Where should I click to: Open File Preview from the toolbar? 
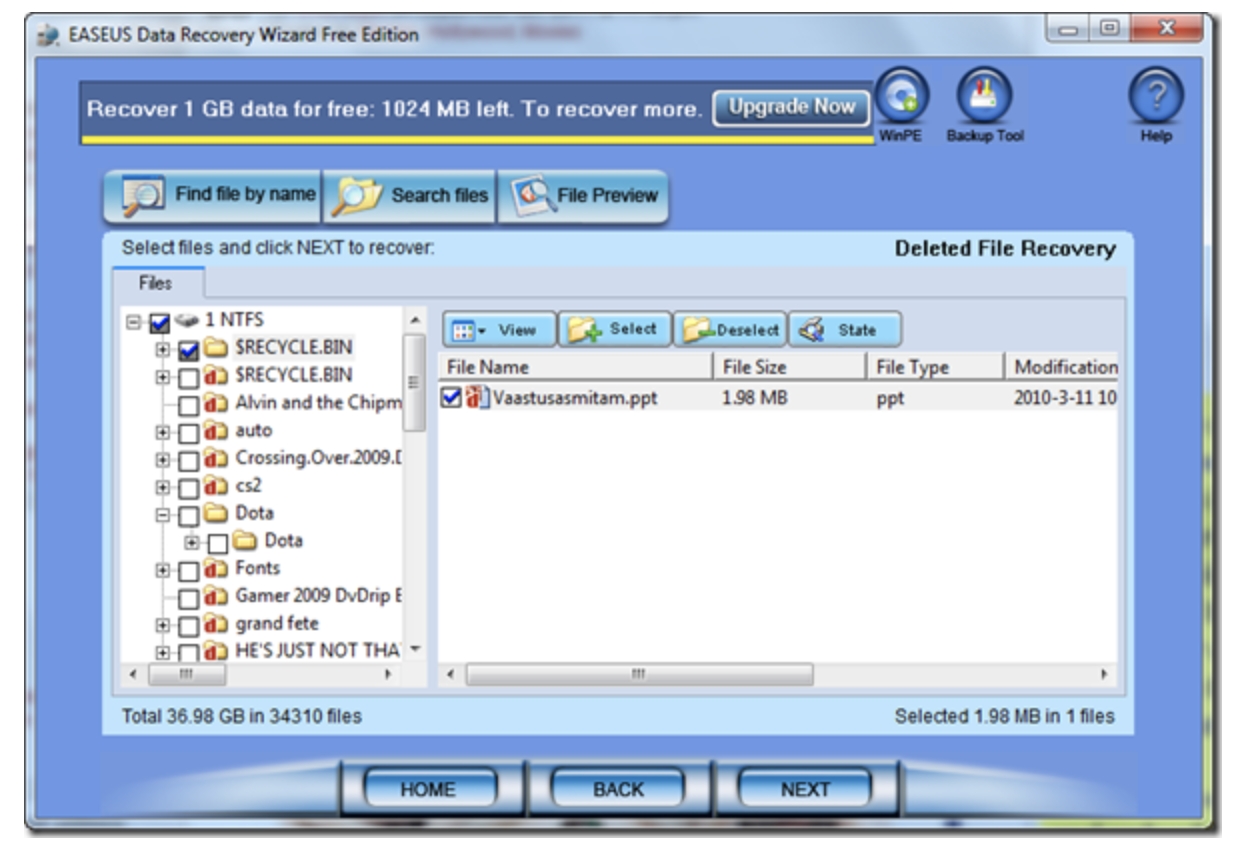click(x=583, y=195)
